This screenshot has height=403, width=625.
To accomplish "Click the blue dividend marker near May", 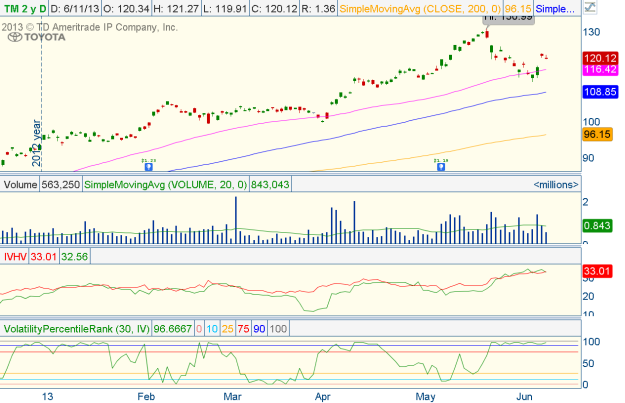I will [441, 166].
